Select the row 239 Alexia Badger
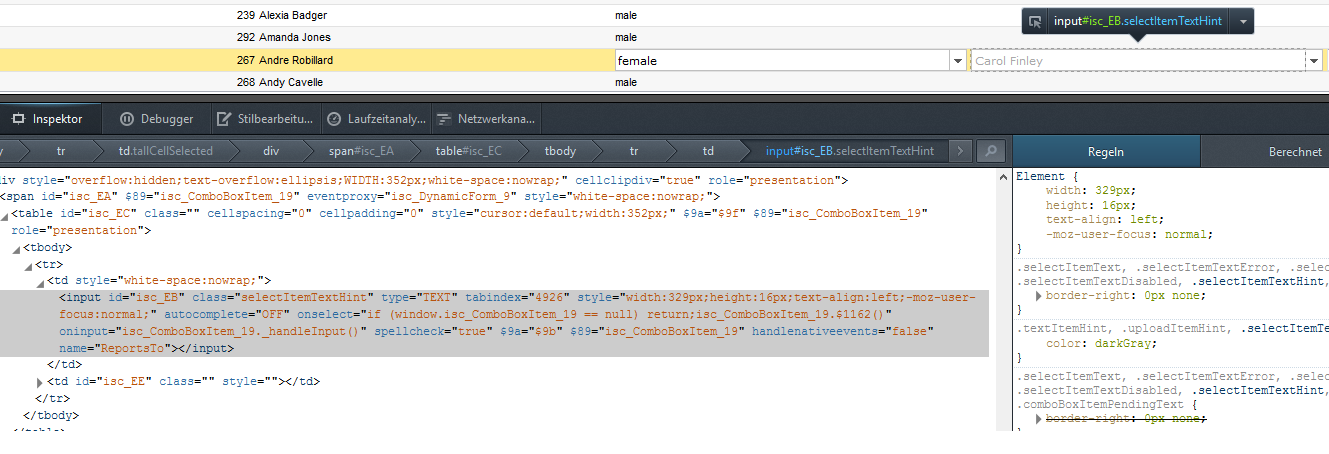Viewport: 1329px width, 454px height. tap(664, 16)
